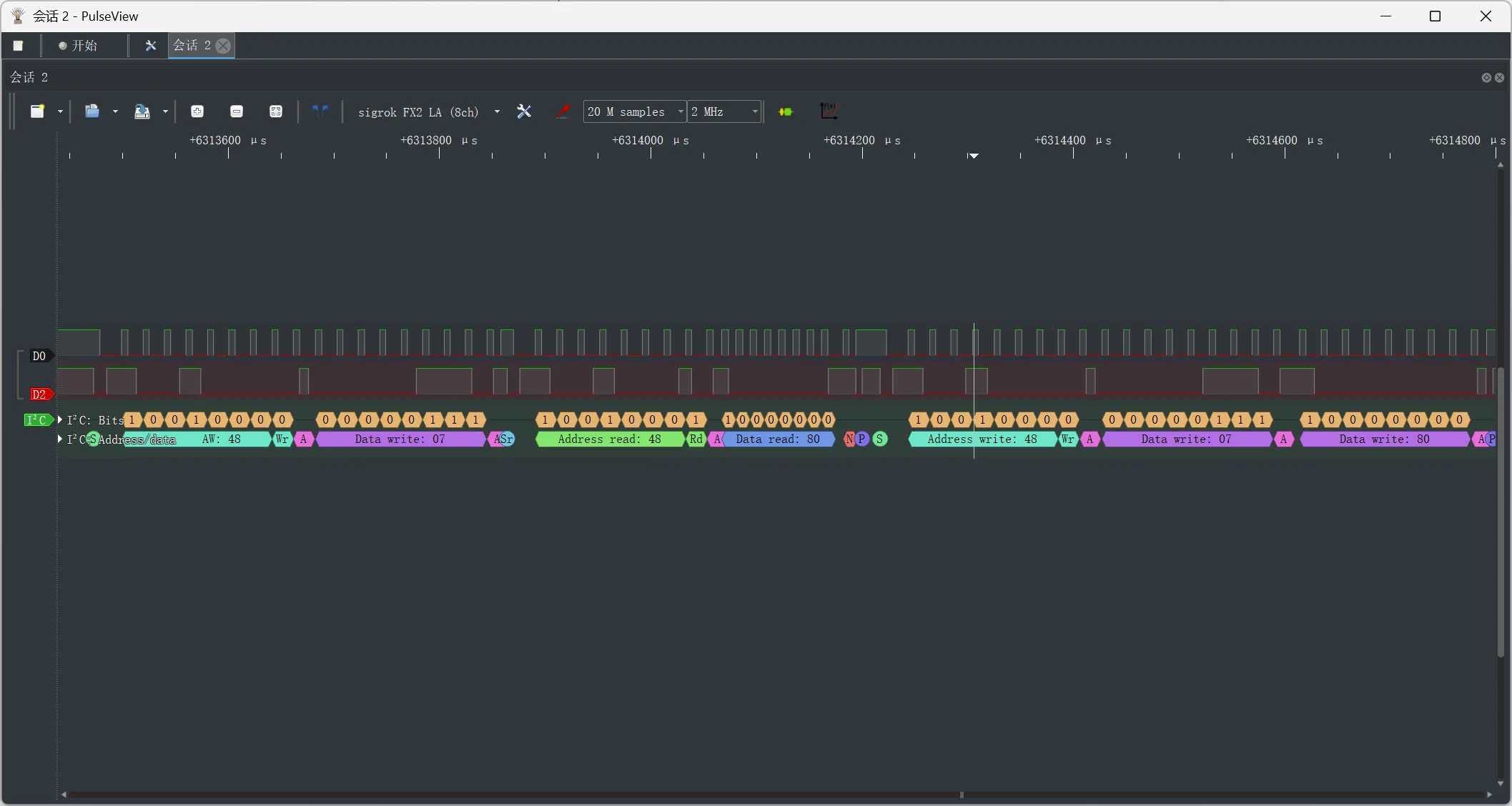Click the Data write: 80 annotation
This screenshot has height=806, width=1512.
[x=1384, y=439]
